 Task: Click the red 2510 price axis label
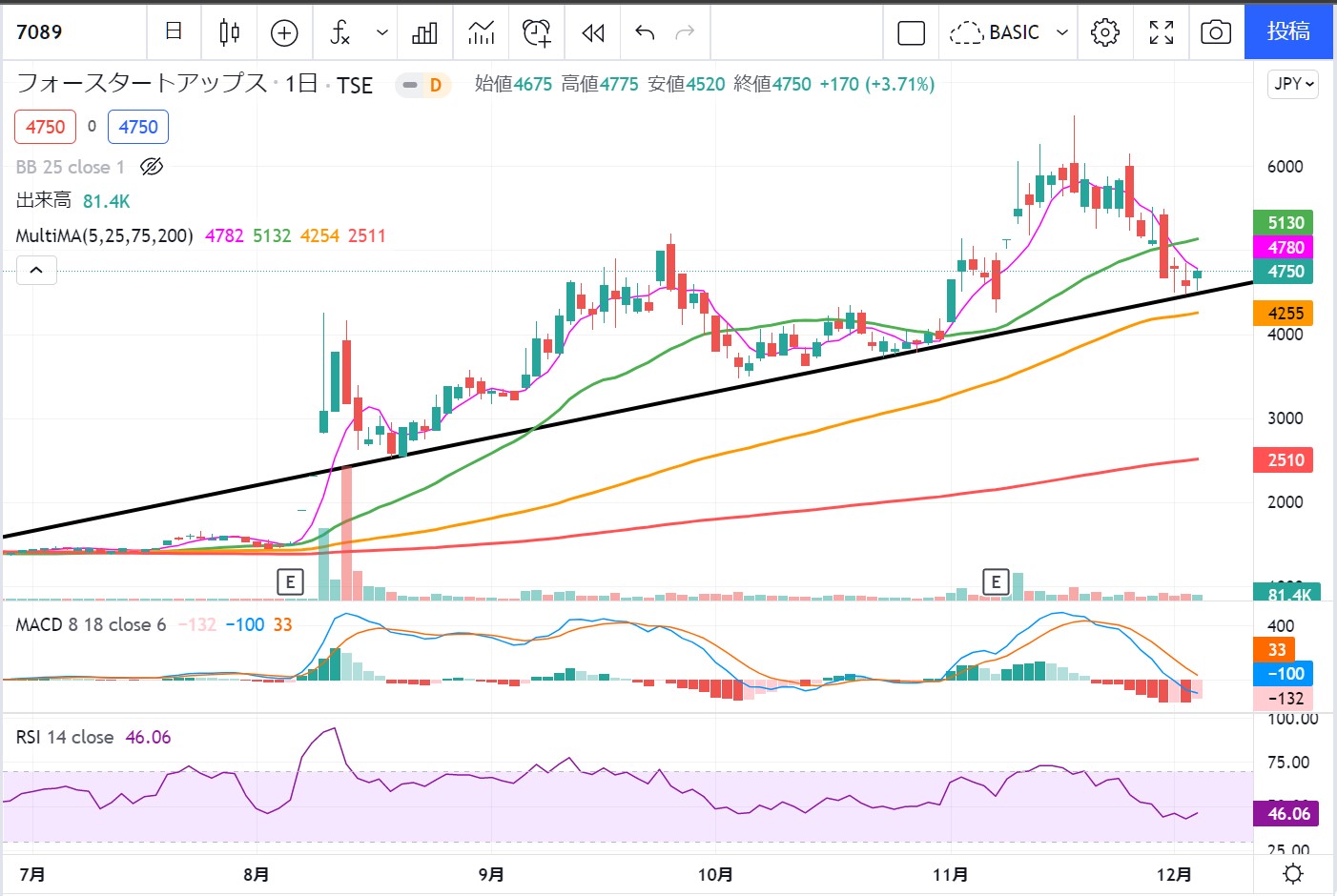1285,460
